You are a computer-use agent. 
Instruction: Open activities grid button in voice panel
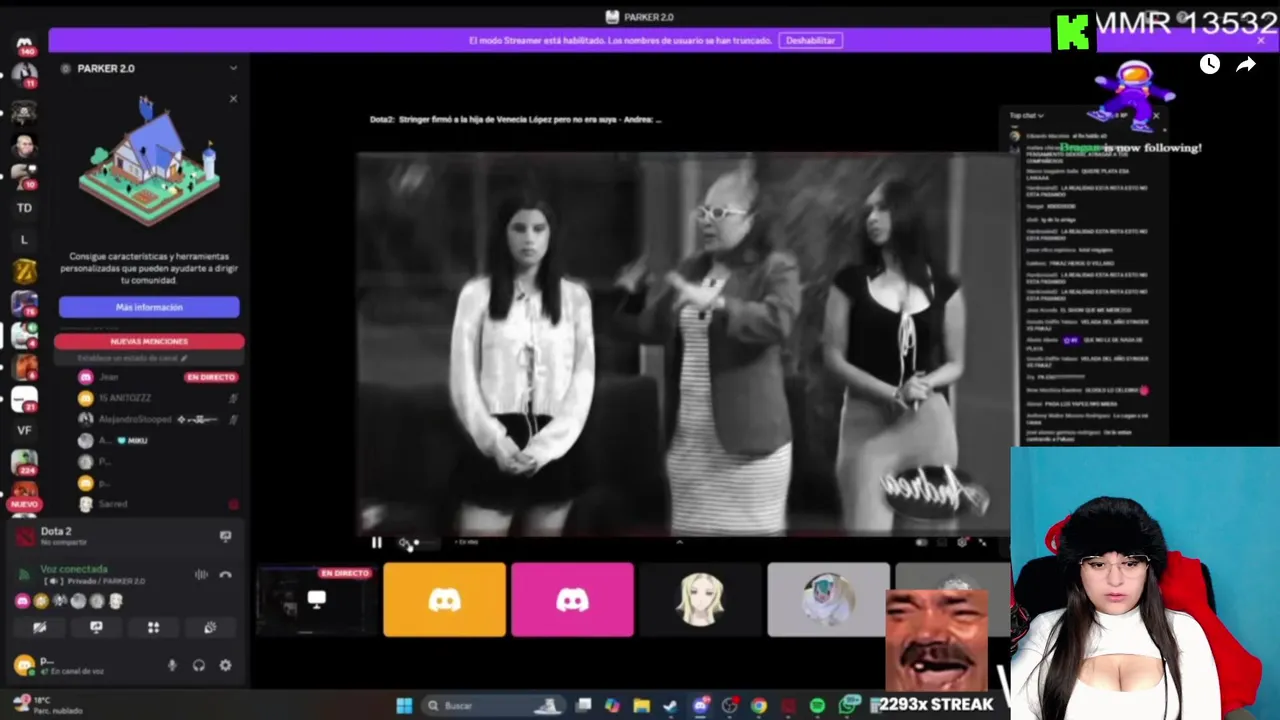[153, 627]
